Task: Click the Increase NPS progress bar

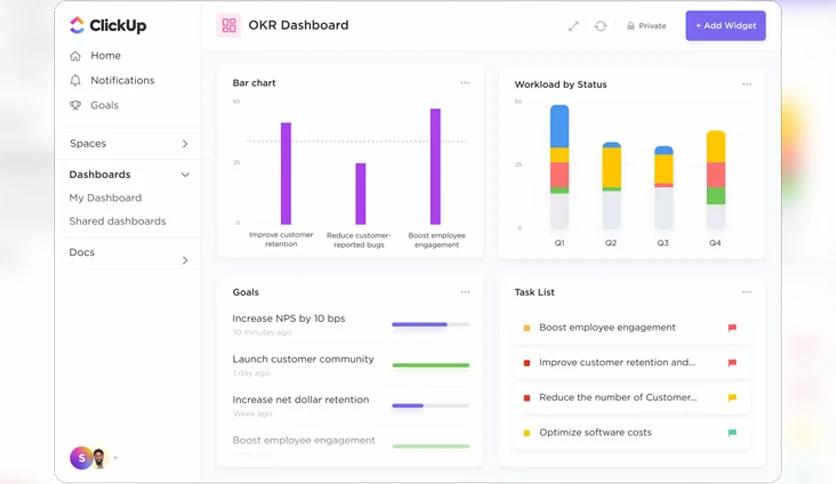Action: [431, 324]
